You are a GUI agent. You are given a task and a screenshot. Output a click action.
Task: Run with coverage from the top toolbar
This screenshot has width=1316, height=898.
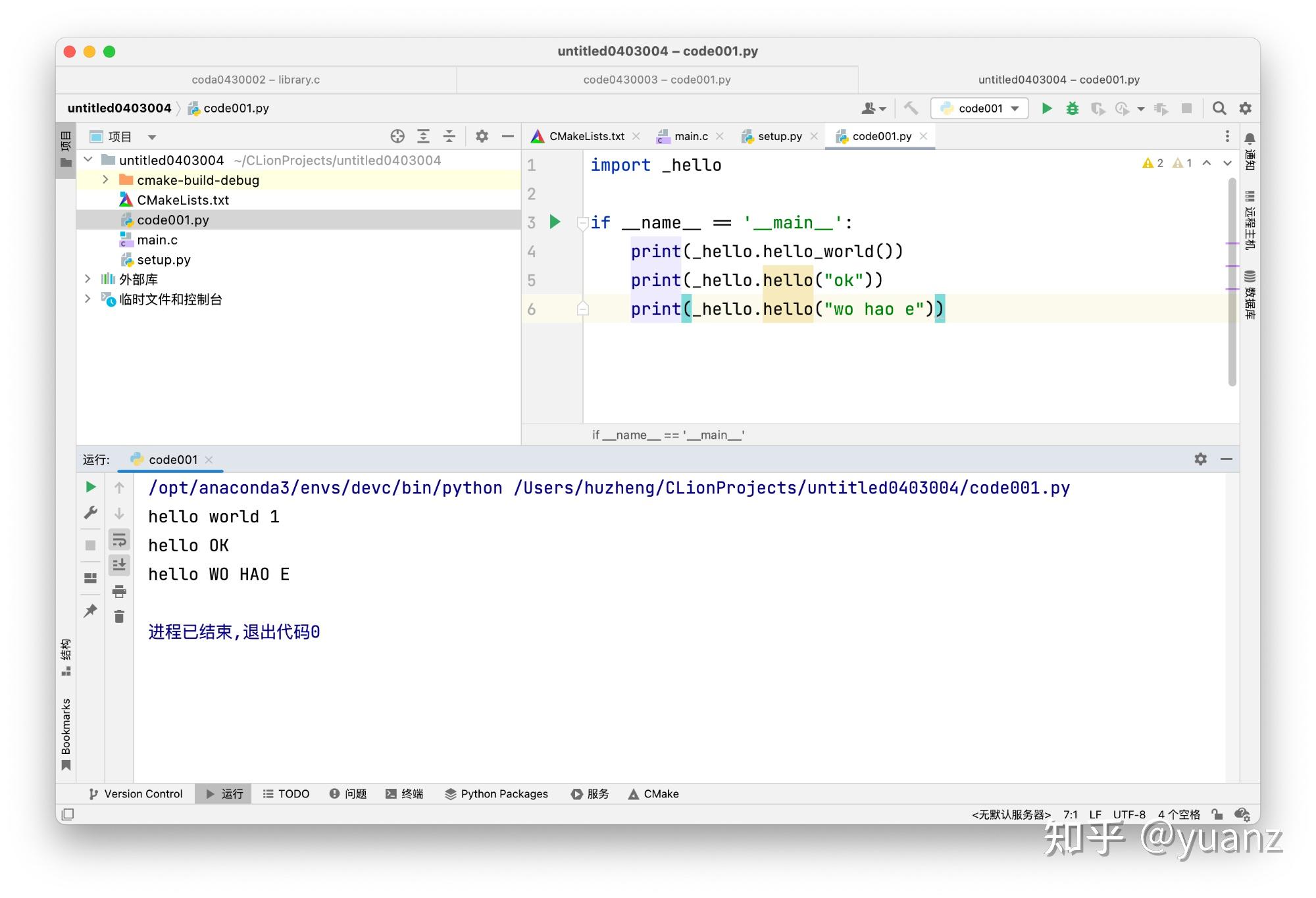pos(1097,109)
